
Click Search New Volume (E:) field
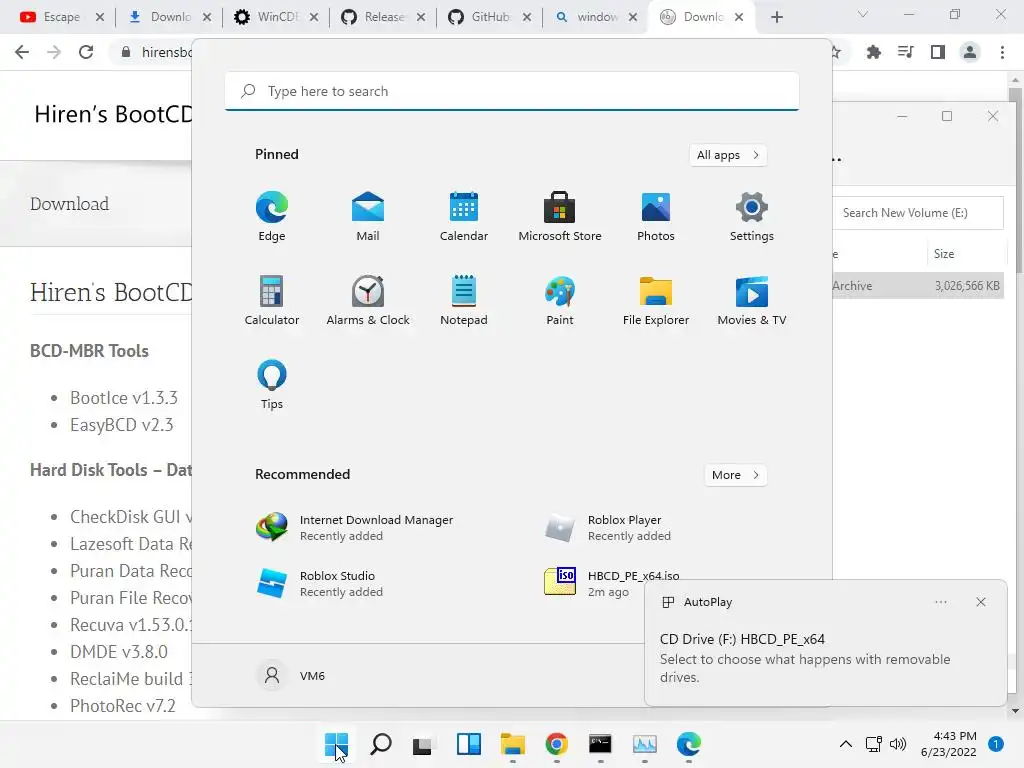tap(918, 213)
